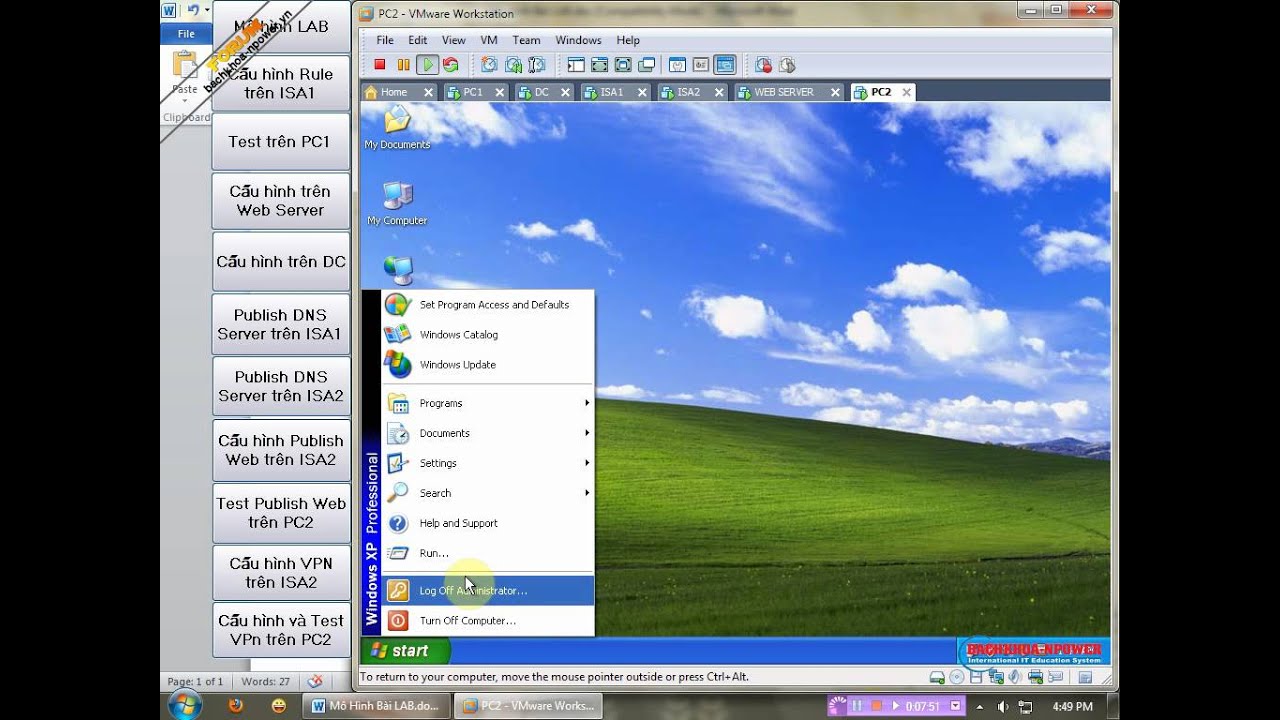Expand the Settings submenu
The width and height of the screenshot is (1280, 720).
point(488,463)
